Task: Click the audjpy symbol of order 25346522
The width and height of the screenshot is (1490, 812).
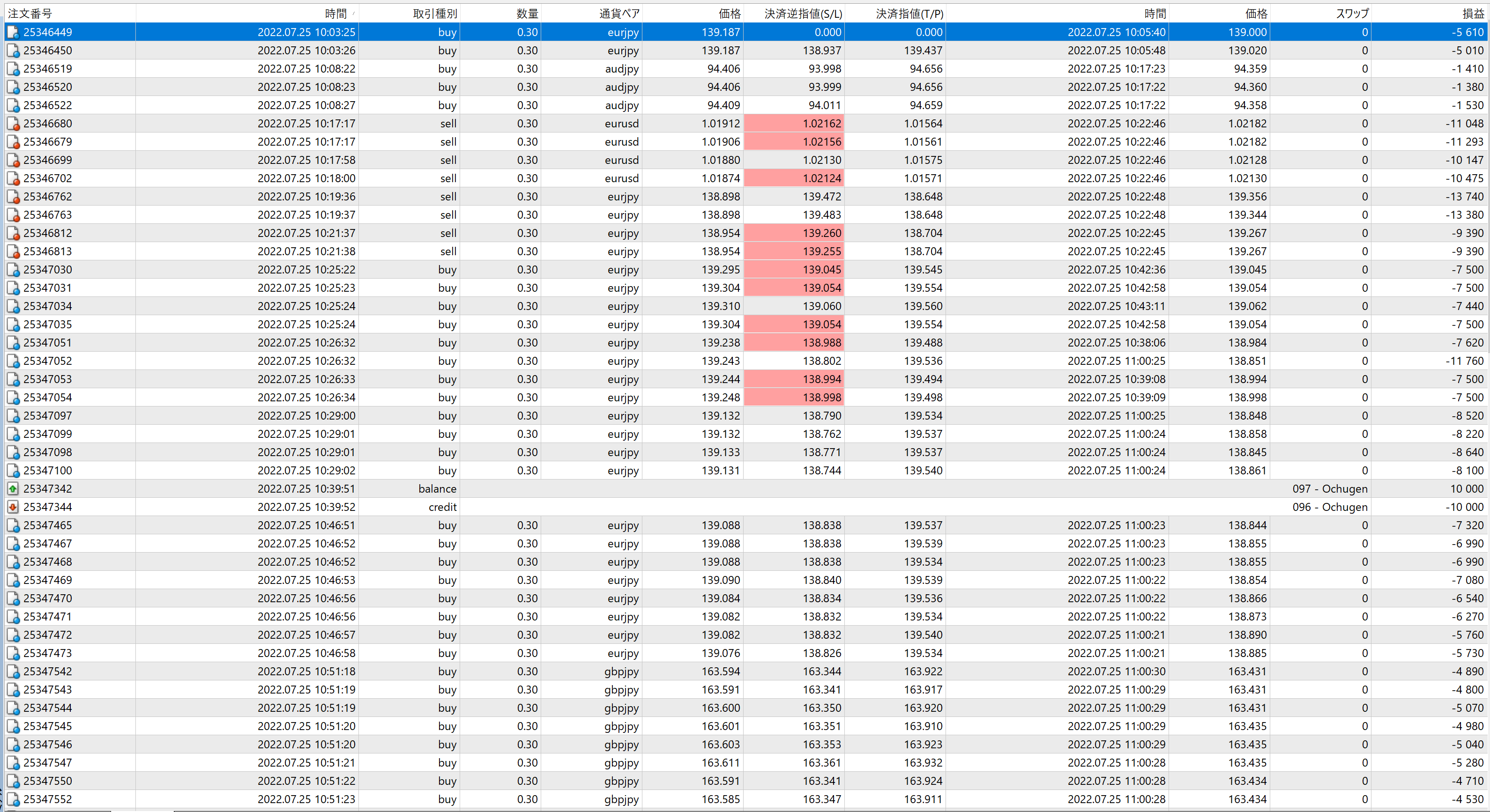Action: click(x=622, y=105)
